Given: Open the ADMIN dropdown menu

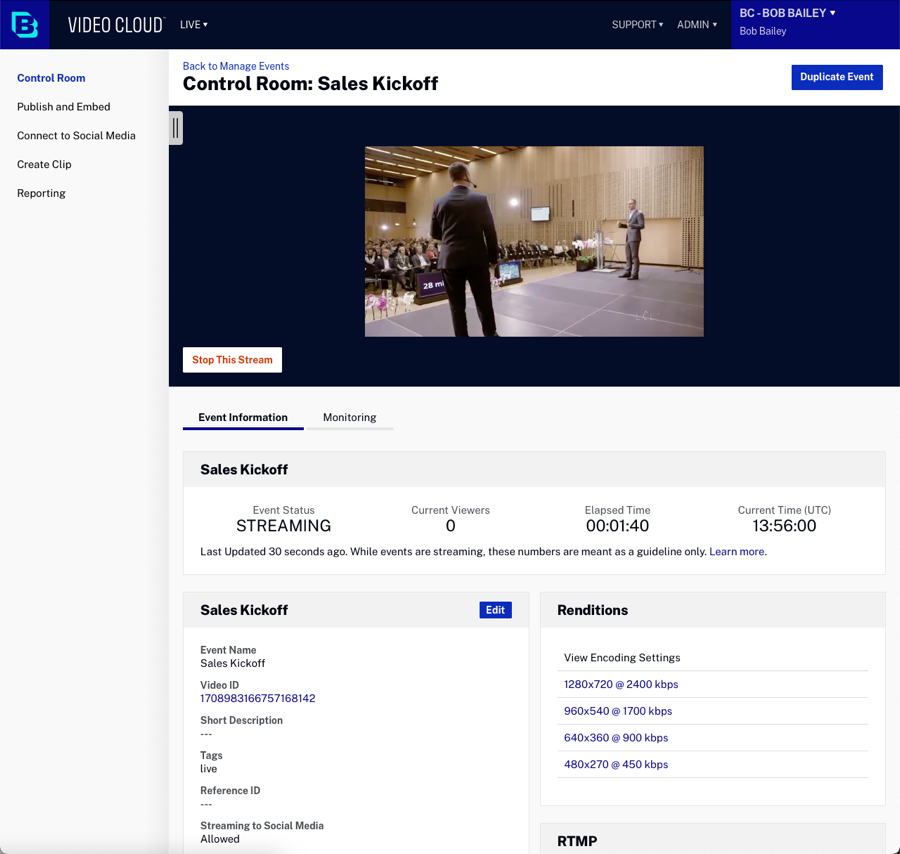Looking at the screenshot, I should [697, 25].
